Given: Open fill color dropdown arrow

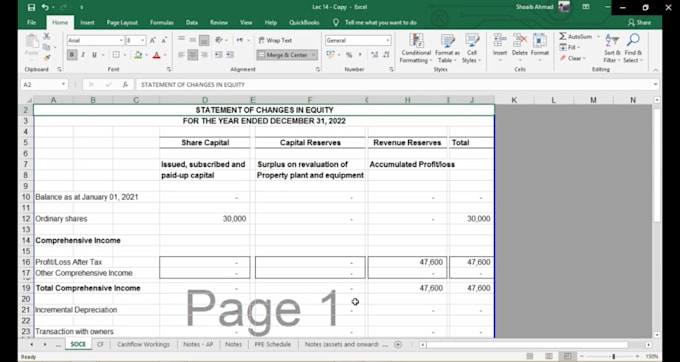Looking at the screenshot, I should [147, 55].
